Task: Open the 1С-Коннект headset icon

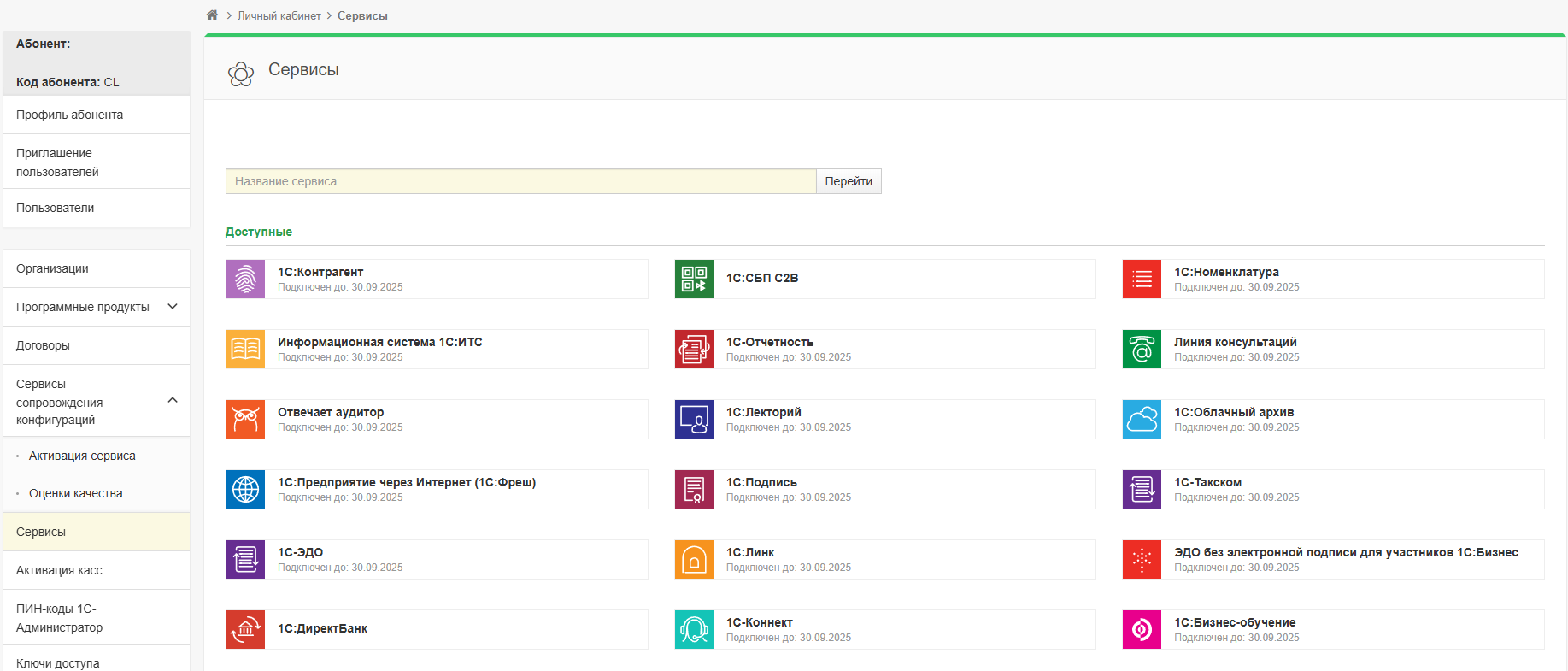Action: [x=694, y=629]
